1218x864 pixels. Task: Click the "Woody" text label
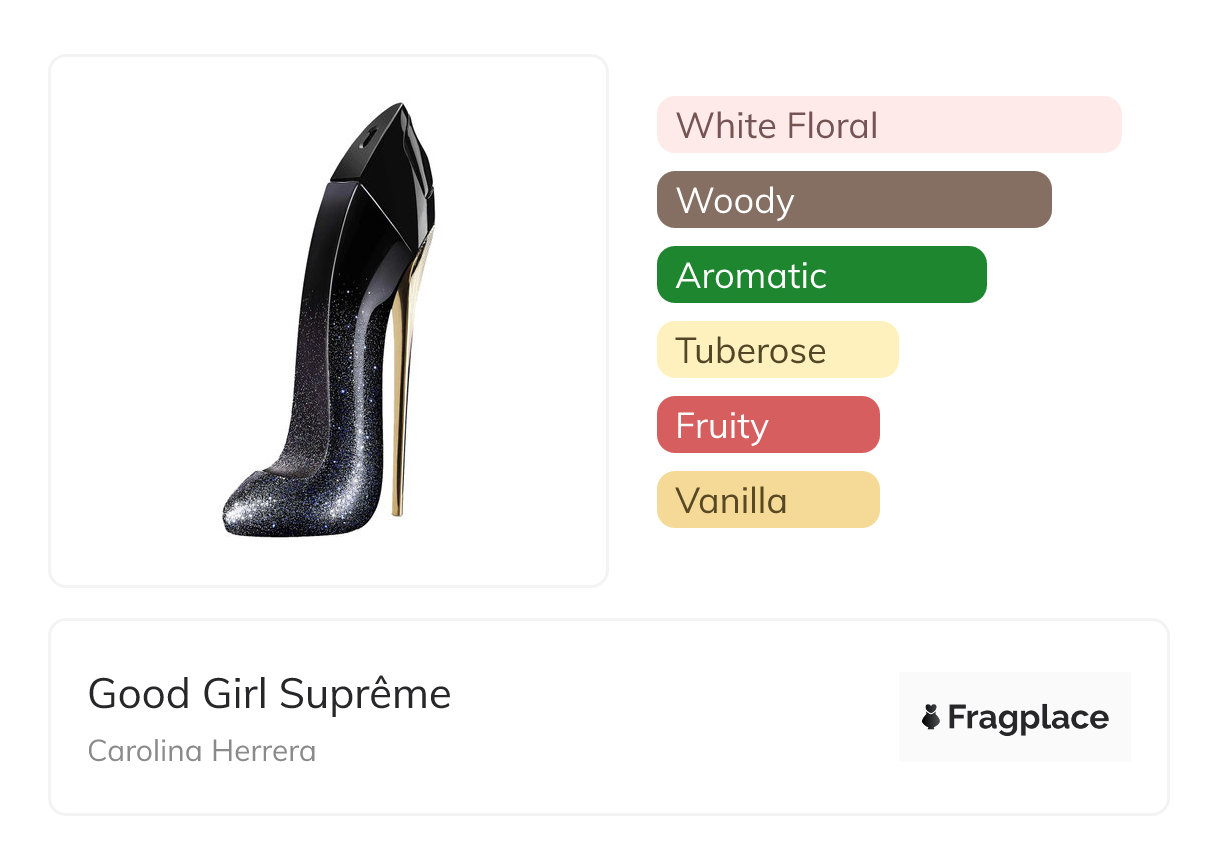pos(735,201)
